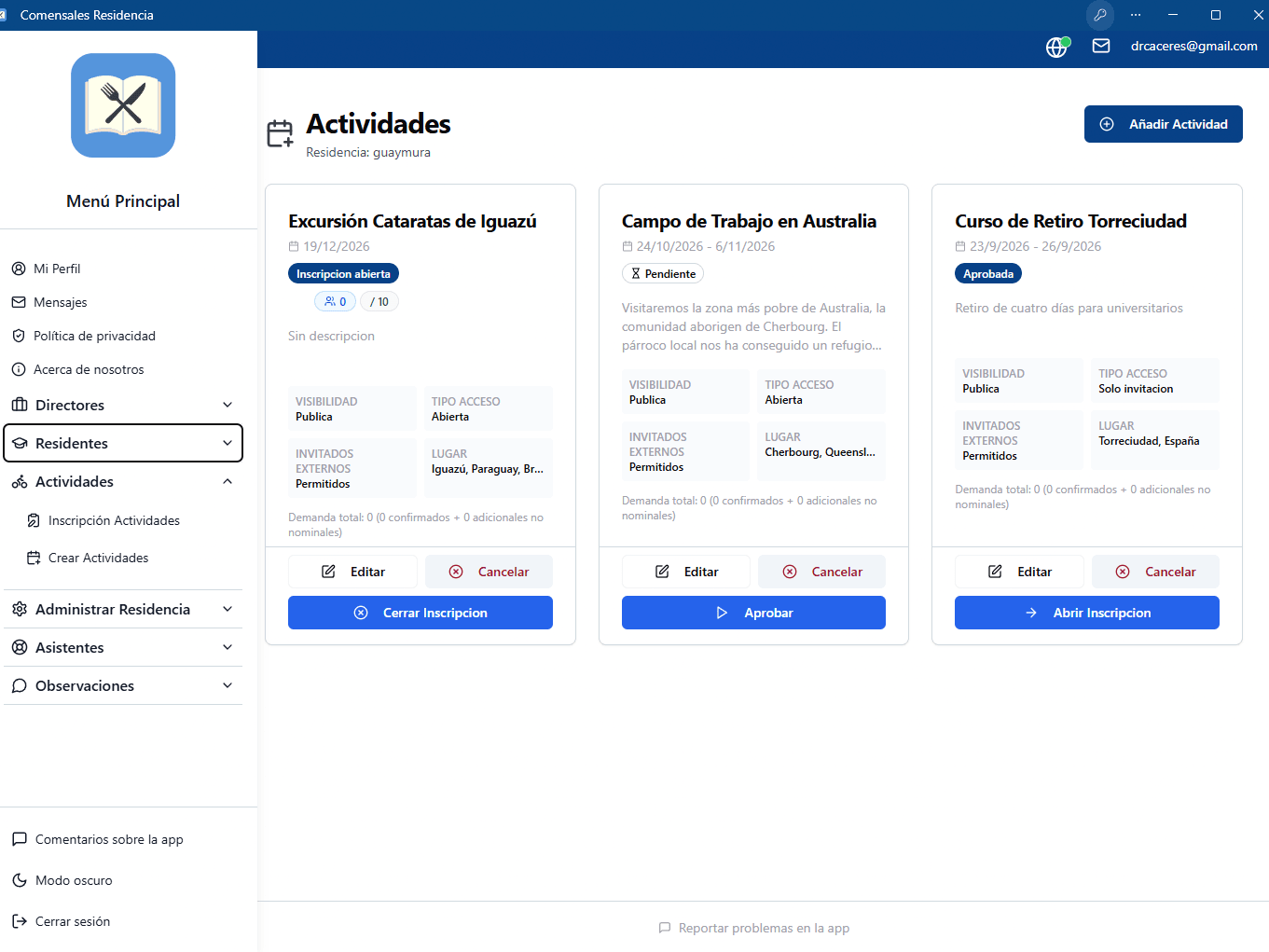Click the globe language icon in header

coord(1056,47)
